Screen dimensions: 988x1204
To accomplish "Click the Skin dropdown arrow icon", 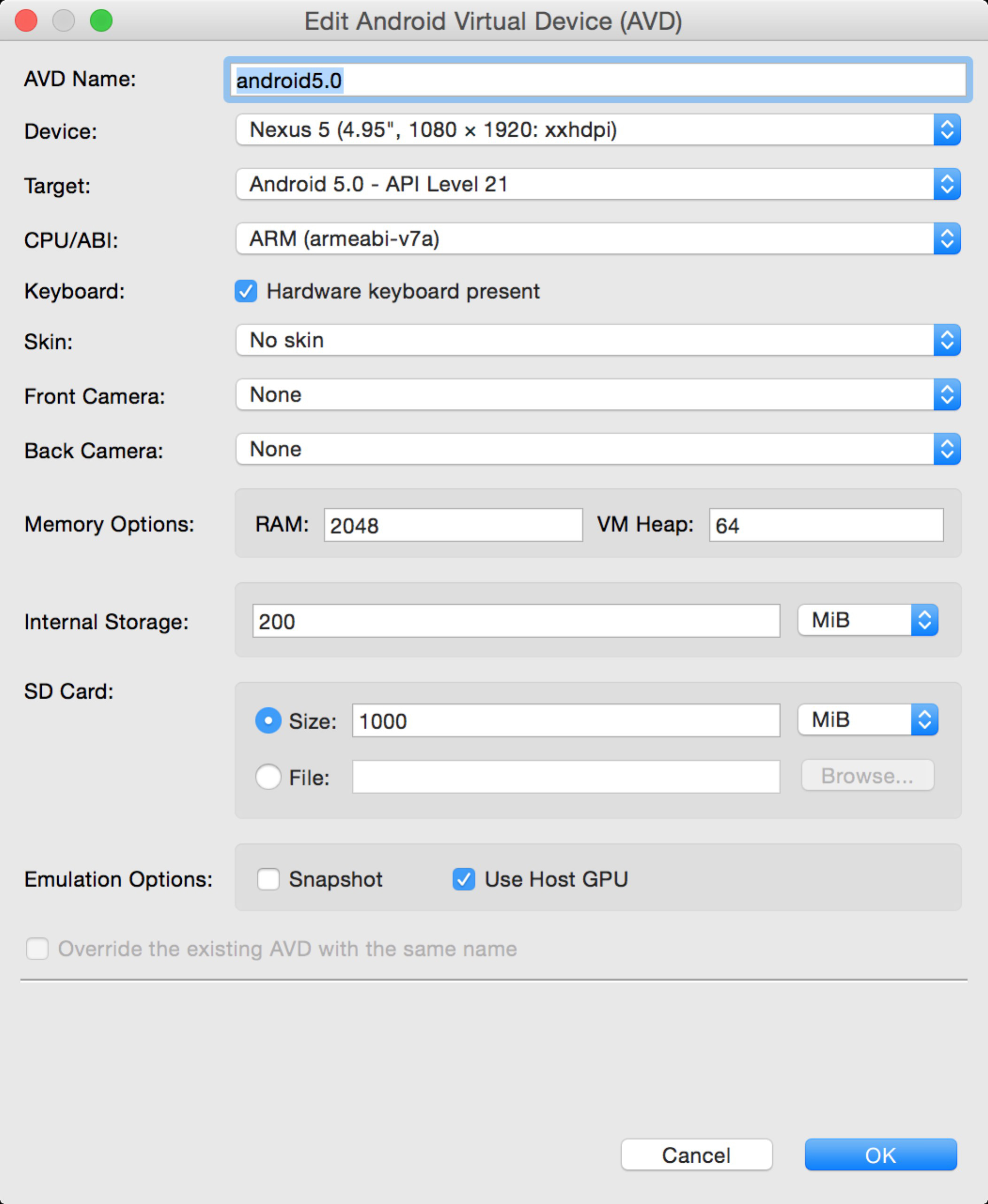I will [947, 340].
